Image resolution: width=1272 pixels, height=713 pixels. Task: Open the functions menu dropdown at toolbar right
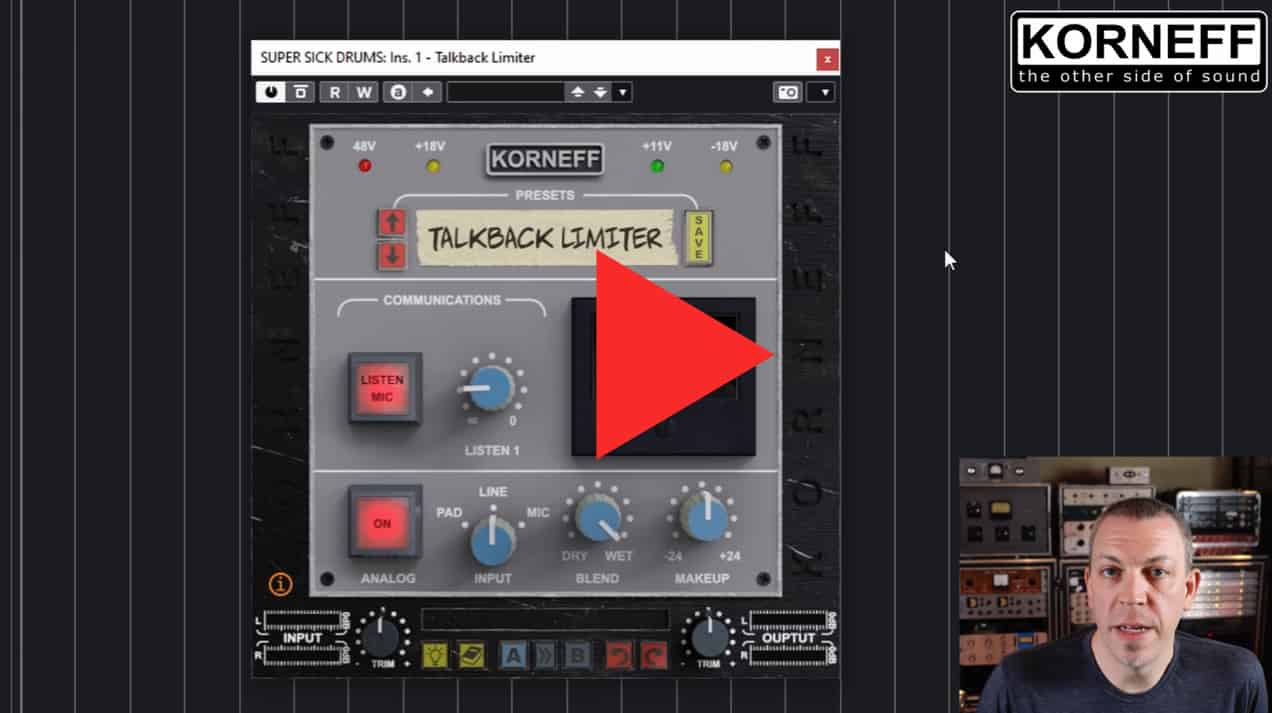click(x=822, y=92)
